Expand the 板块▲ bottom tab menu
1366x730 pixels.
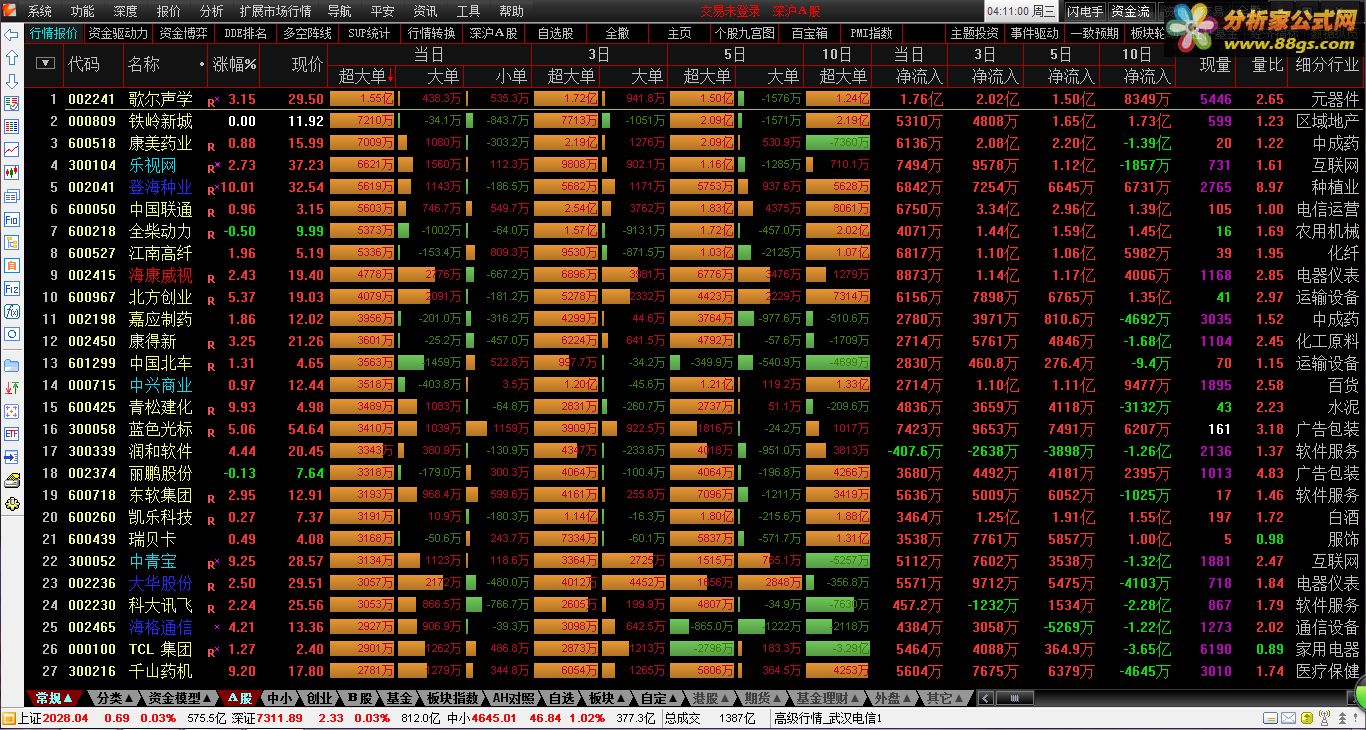pyautogui.click(x=606, y=698)
